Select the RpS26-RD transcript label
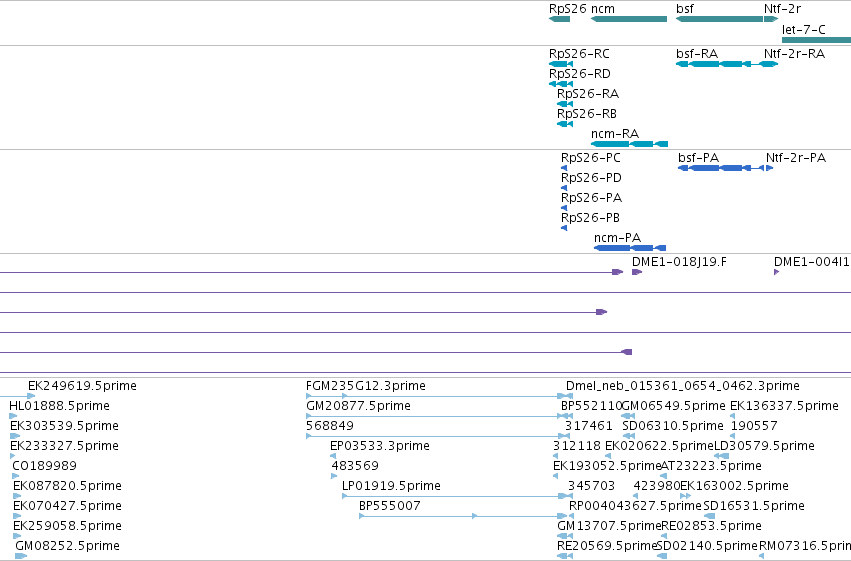This screenshot has width=851, height=561. 580,74
